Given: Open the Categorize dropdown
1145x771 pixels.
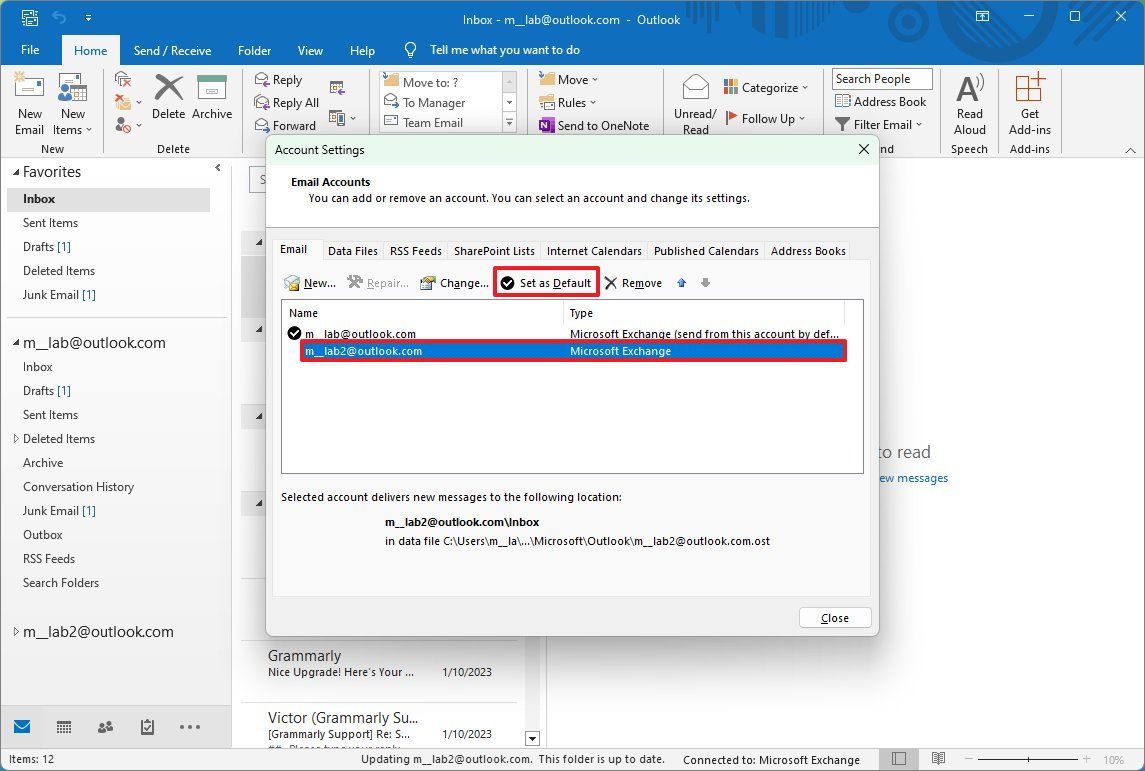Looking at the screenshot, I should tap(765, 87).
